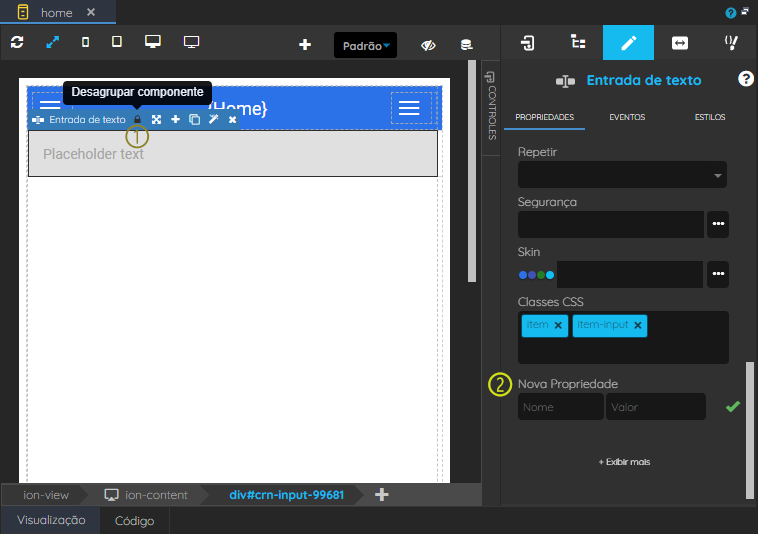This screenshot has height=534, width=758.
Task: Select ion-content in the breadcrumb
Action: (146, 495)
